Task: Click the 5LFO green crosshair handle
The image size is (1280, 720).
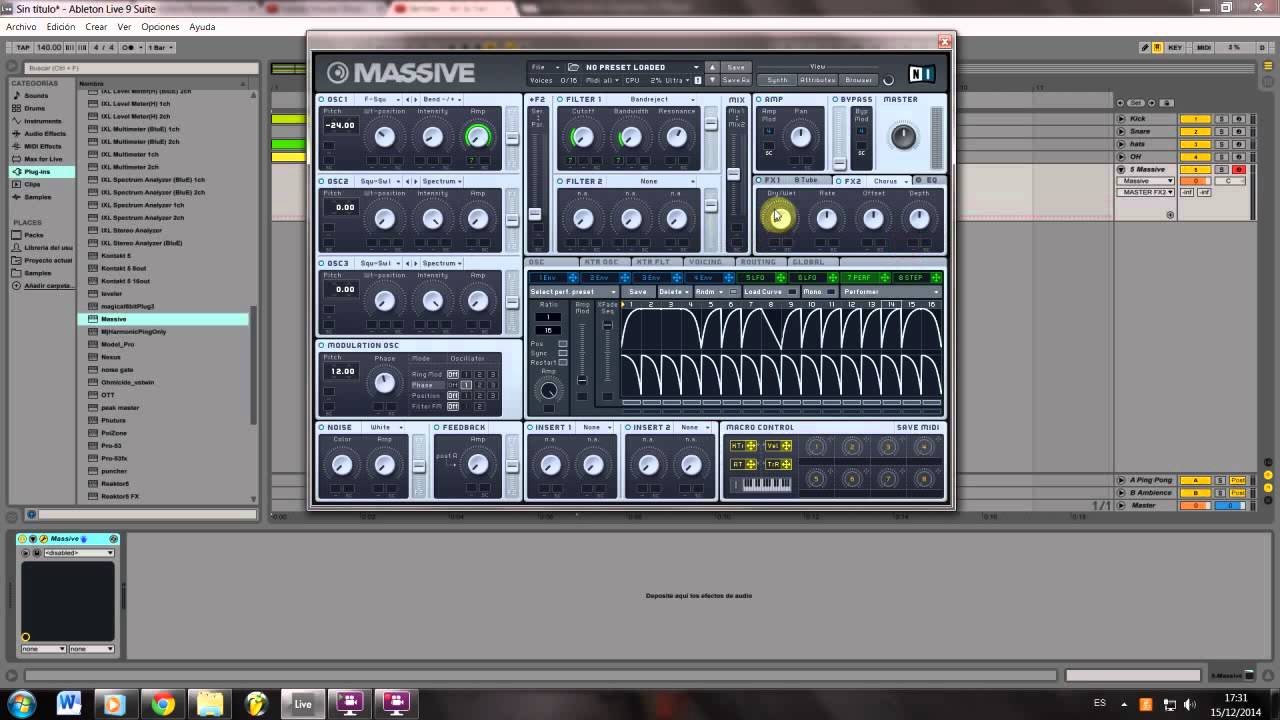Action: click(x=780, y=278)
